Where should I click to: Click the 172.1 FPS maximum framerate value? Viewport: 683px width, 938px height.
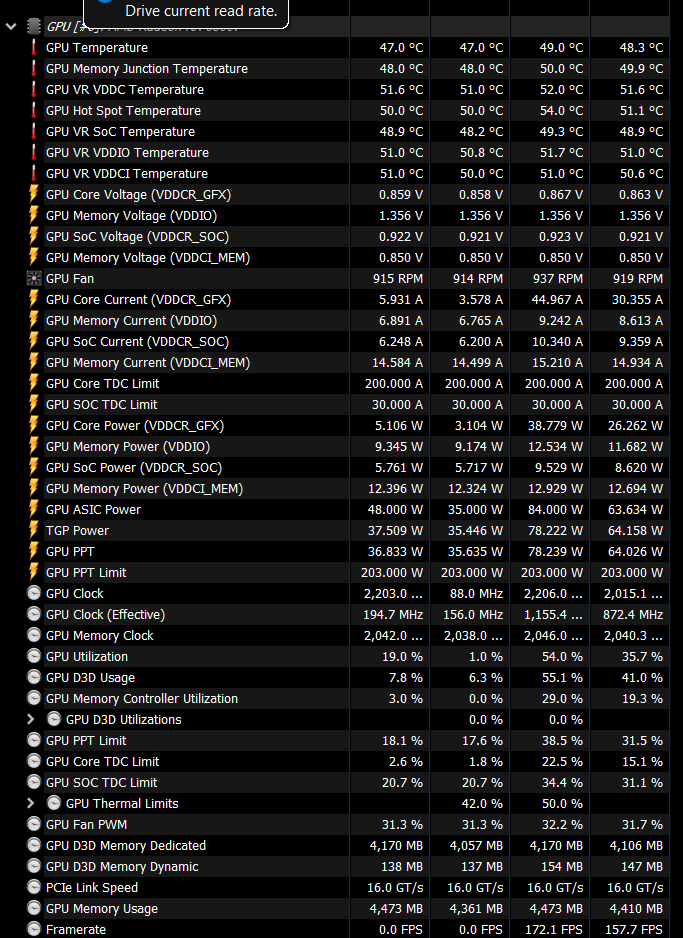[x=554, y=929]
